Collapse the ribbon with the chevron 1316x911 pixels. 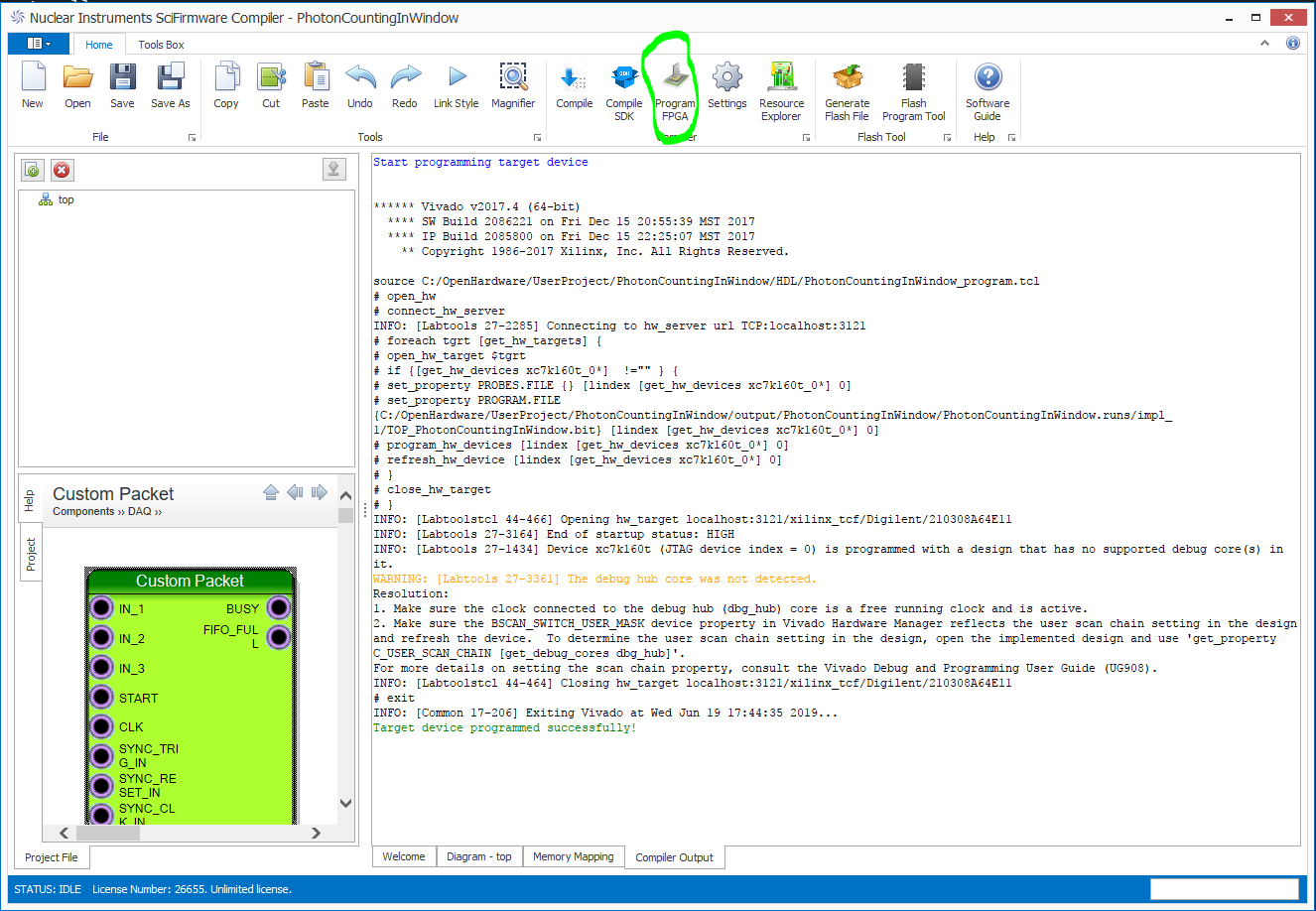(x=1265, y=44)
